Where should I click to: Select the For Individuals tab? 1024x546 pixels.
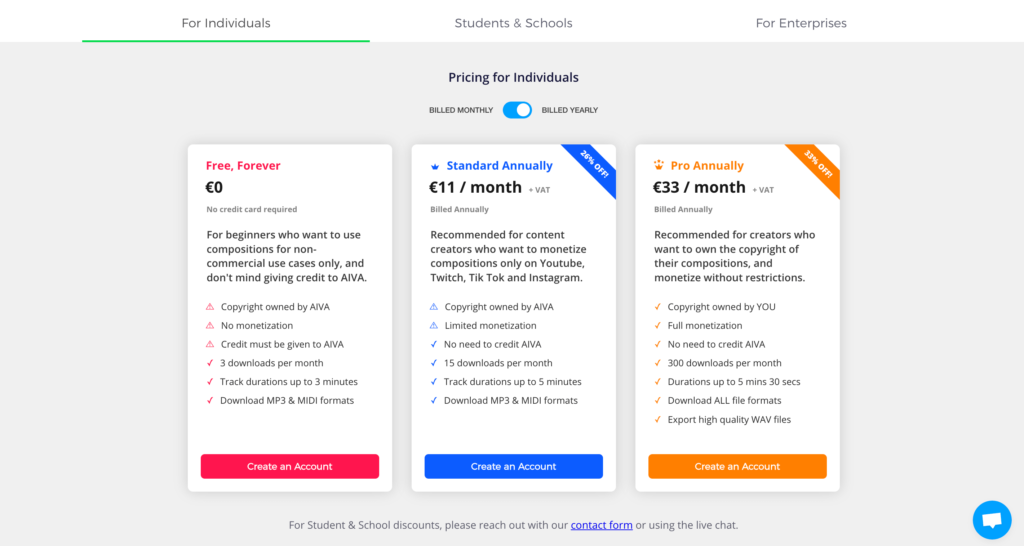pyautogui.click(x=226, y=23)
